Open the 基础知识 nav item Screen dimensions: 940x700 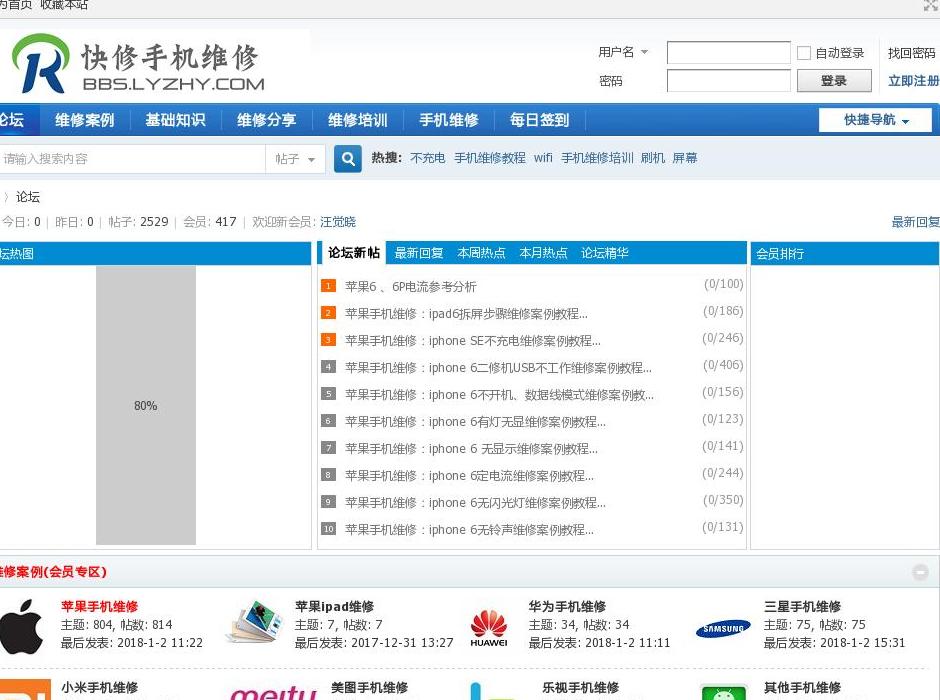[x=176, y=120]
